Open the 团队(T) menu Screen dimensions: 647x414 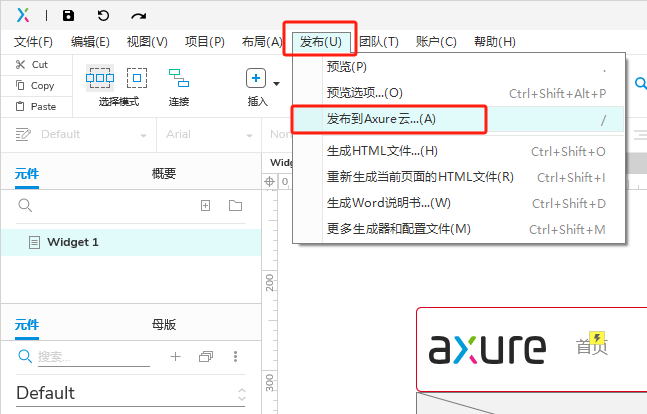click(379, 42)
